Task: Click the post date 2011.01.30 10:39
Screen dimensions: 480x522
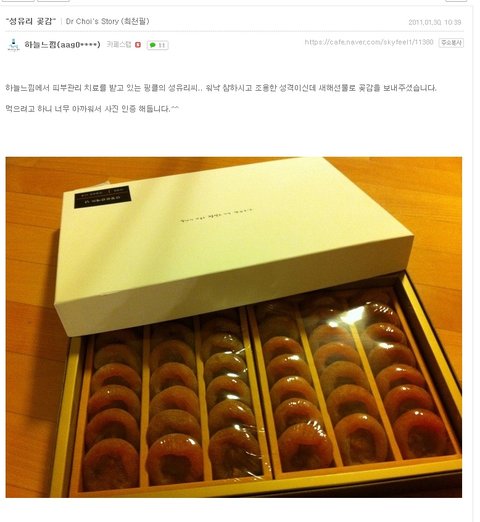Action: pos(435,22)
